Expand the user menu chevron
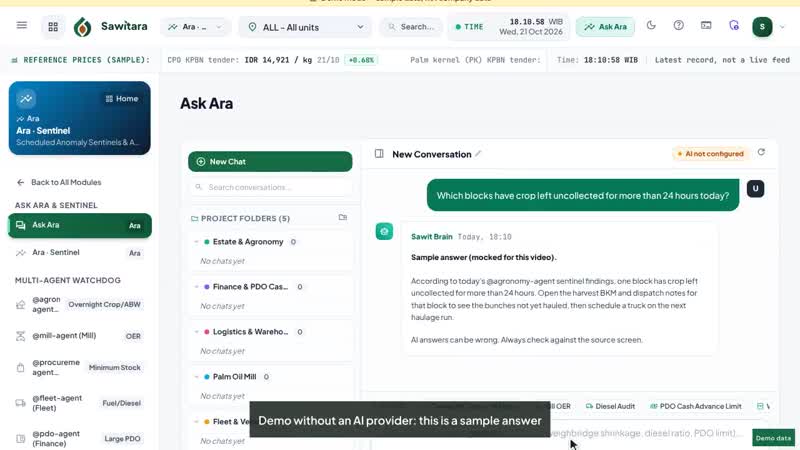Viewport: 800px width, 450px height. tap(782, 27)
